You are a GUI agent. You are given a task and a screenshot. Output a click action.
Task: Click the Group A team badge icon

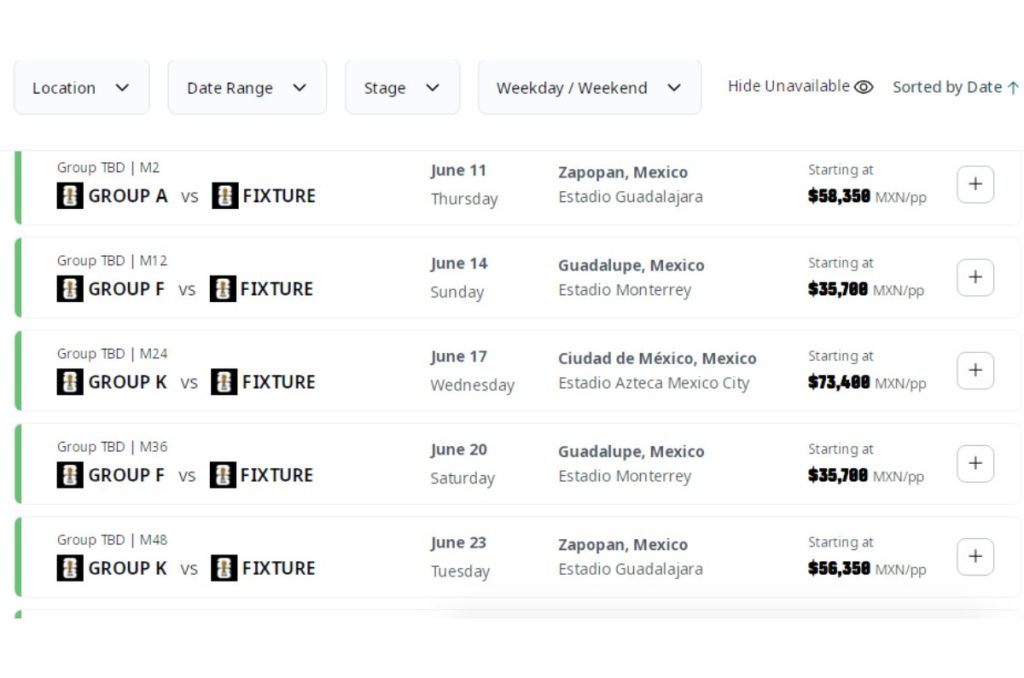70,196
